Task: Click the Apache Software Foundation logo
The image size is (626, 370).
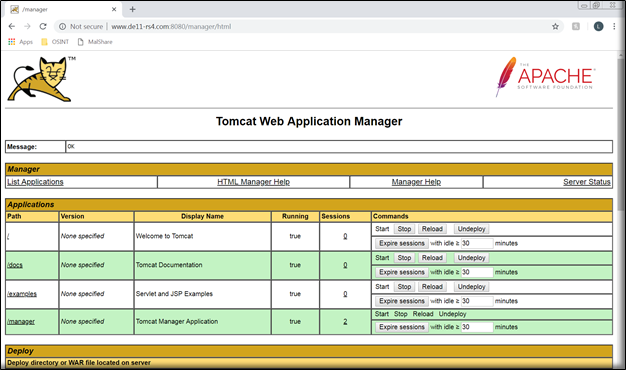Action: [x=545, y=77]
